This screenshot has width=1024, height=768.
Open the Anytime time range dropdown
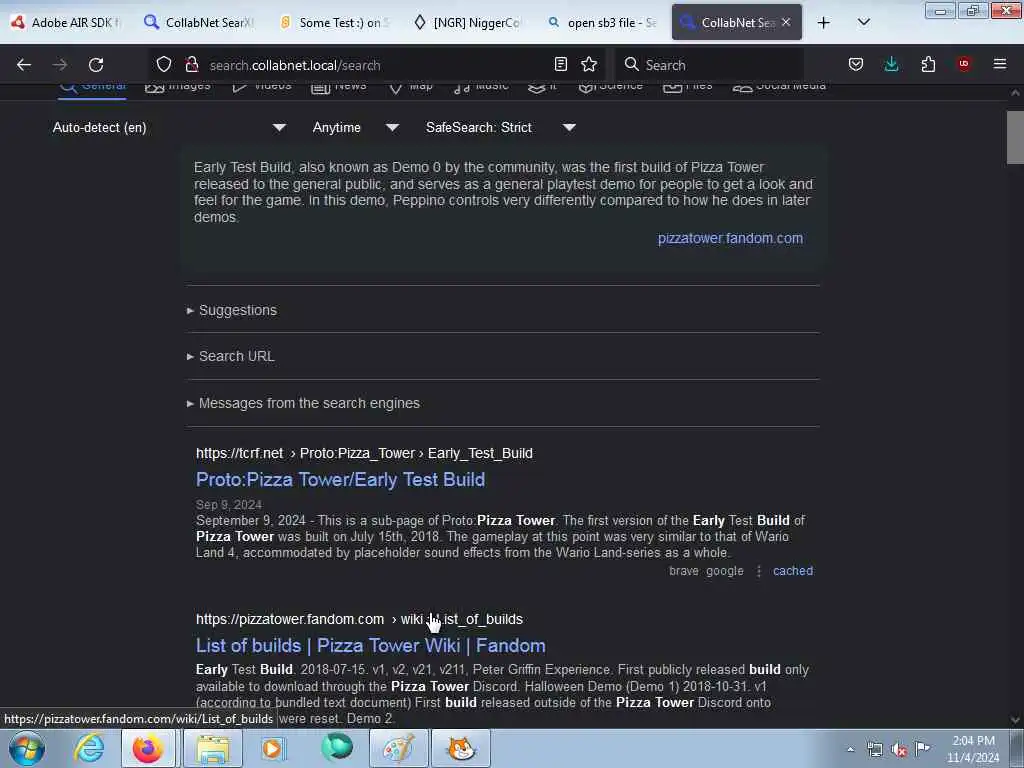(355, 127)
